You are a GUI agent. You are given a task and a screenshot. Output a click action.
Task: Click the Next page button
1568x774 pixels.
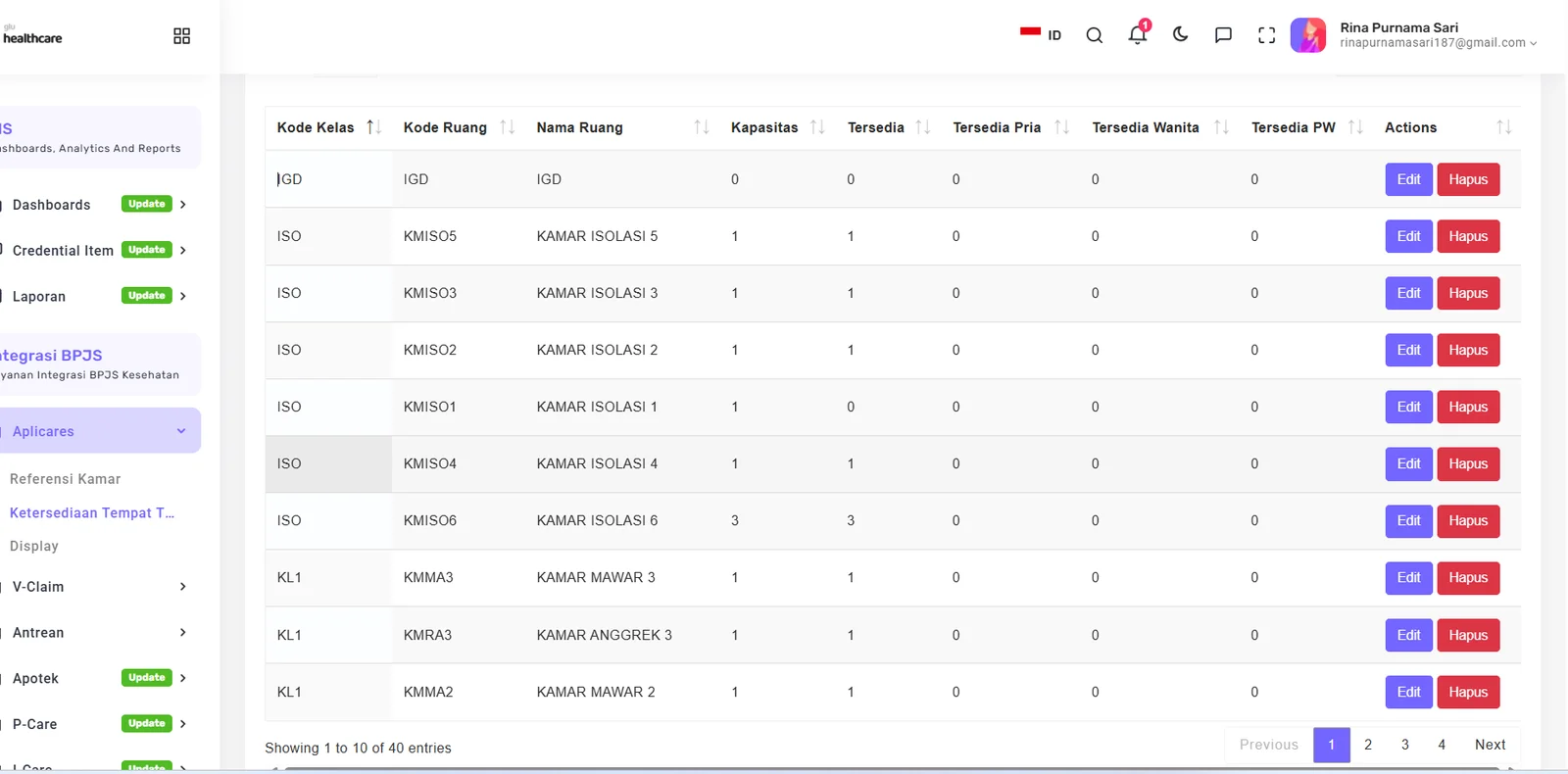pos(1490,745)
